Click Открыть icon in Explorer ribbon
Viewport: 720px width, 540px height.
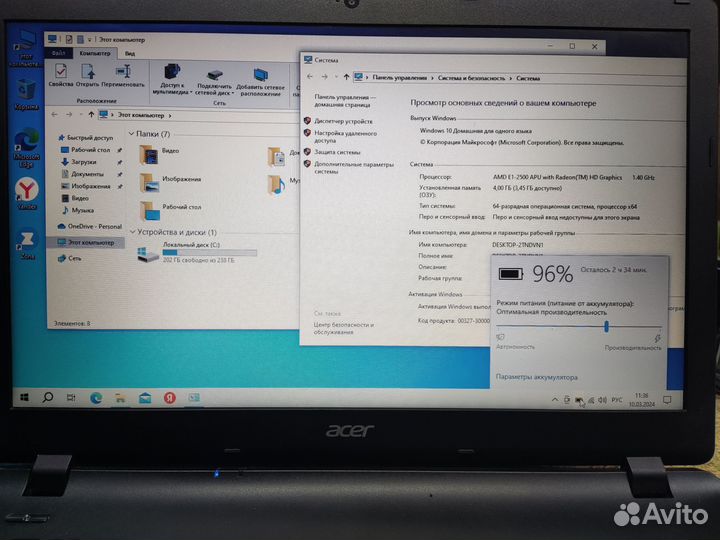coord(87,75)
